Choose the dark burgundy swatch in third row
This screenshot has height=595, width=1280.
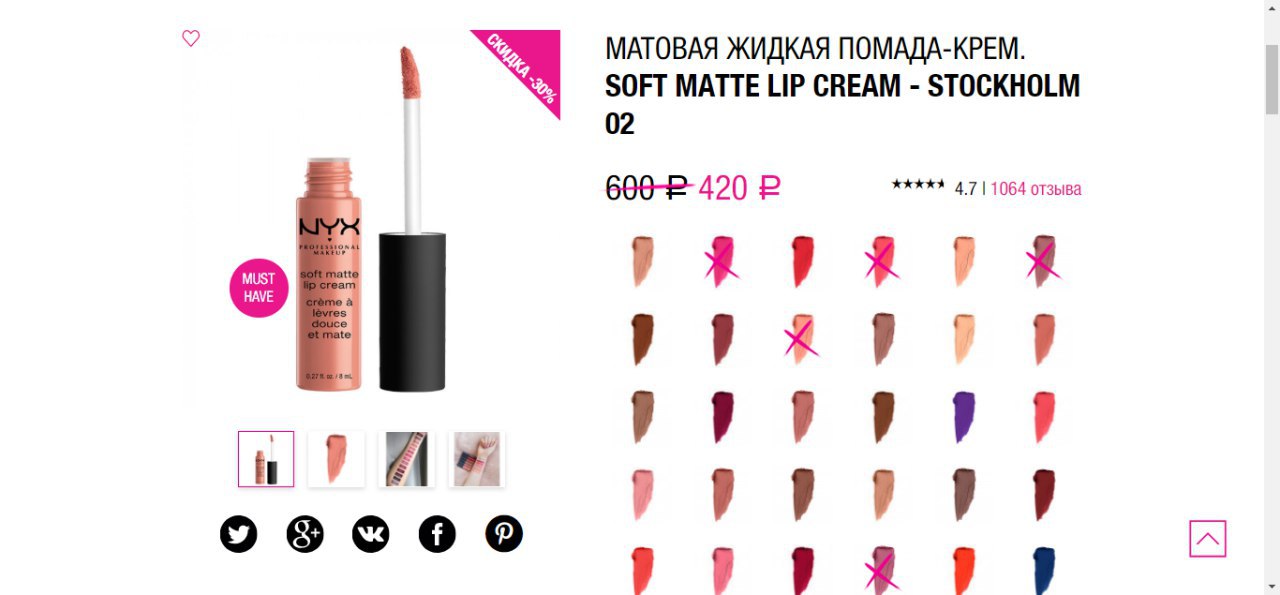pyautogui.click(x=722, y=417)
